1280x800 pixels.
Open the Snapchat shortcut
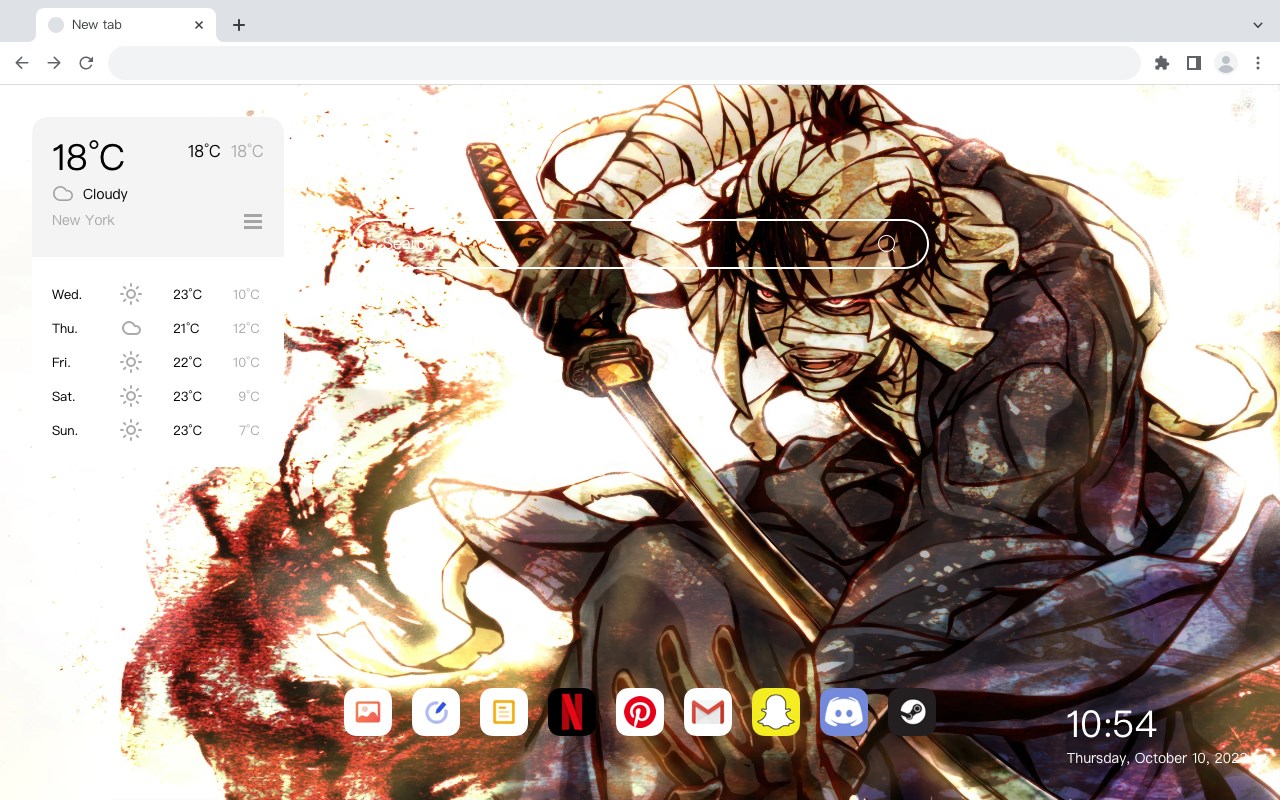tap(776, 712)
